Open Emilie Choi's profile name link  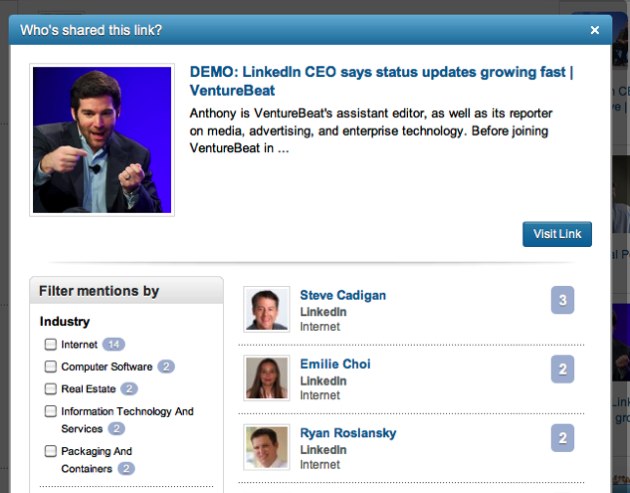coord(335,364)
